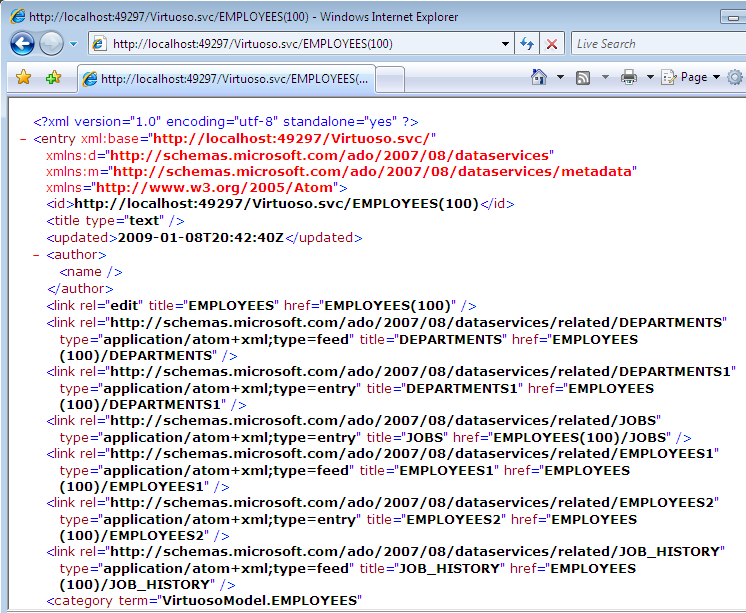Expand the address bar URL dropdown
746x613 pixels.
pos(505,44)
